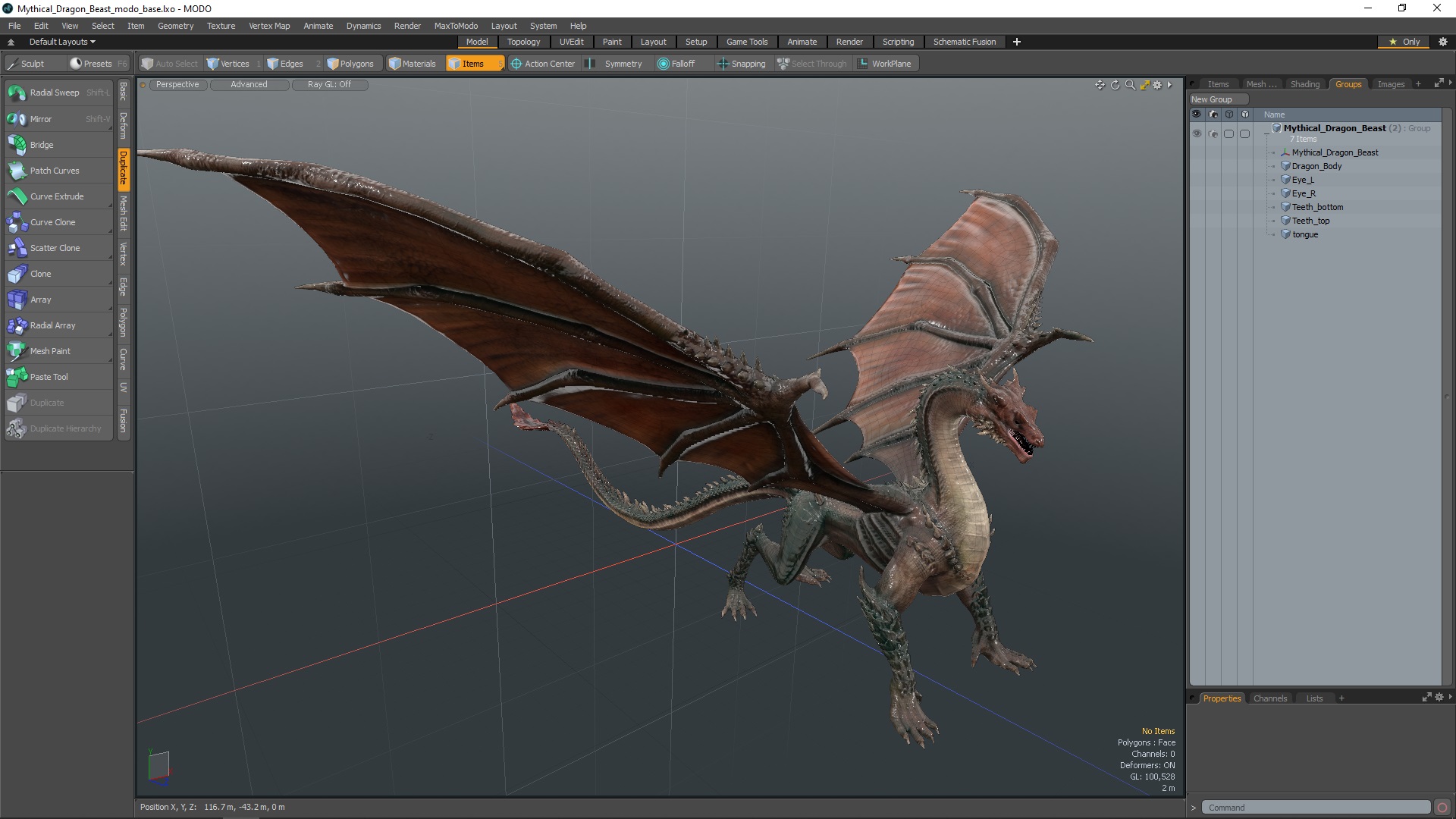Click the viewport pan (move) icon
1456x819 pixels.
(1100, 85)
